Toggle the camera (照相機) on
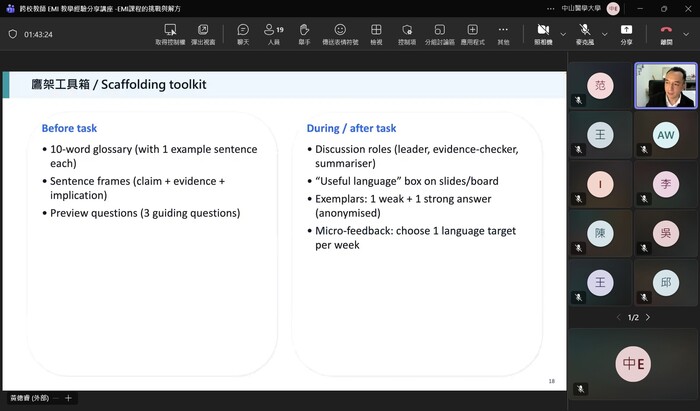 click(543, 30)
